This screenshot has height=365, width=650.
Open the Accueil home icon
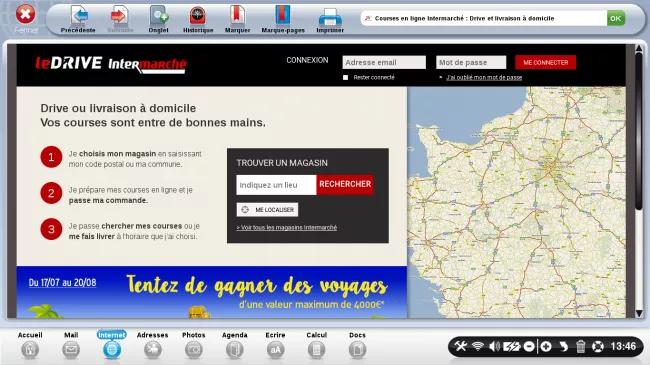(30, 350)
